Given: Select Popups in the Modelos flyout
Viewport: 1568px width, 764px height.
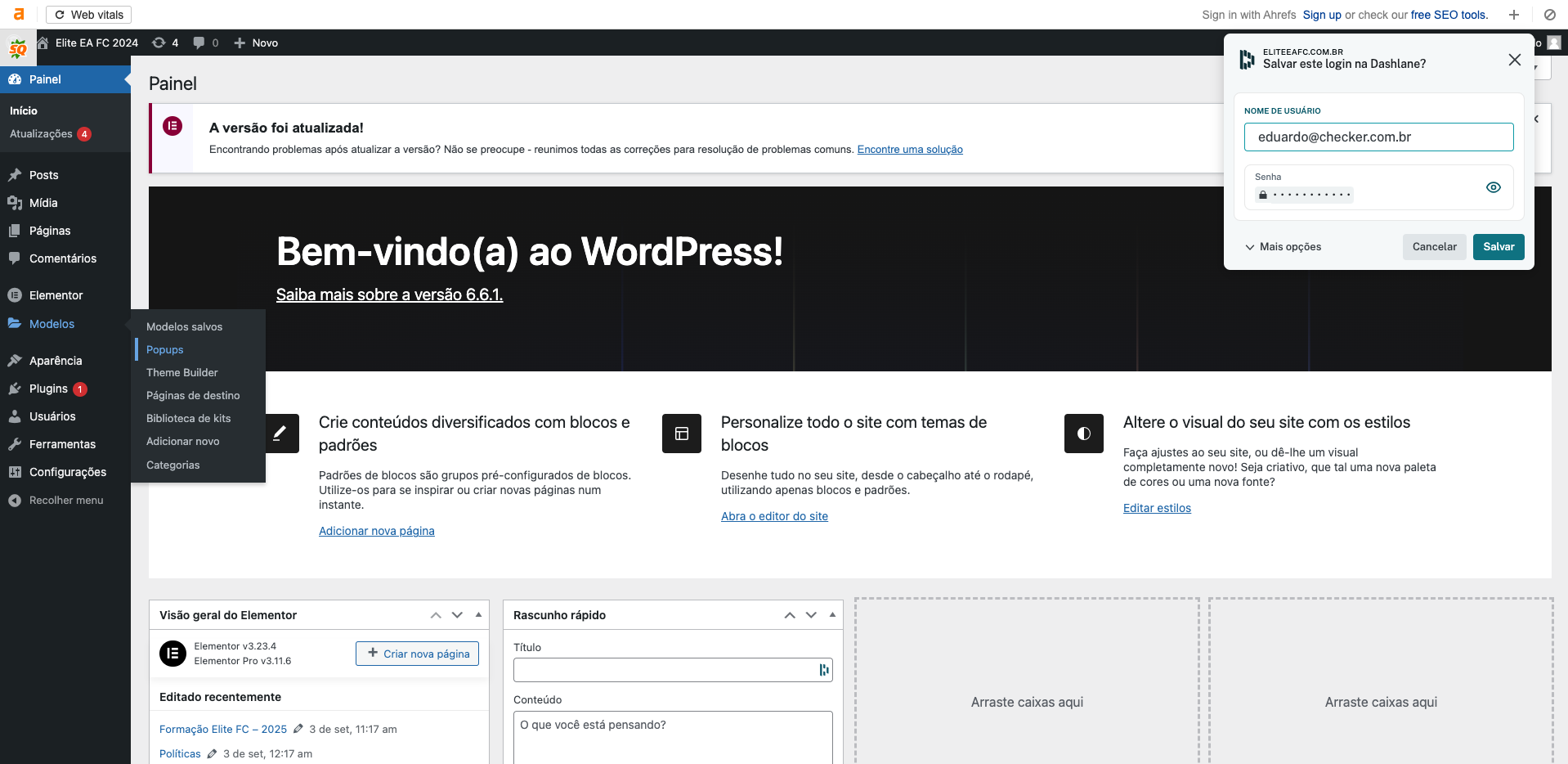Looking at the screenshot, I should click(164, 349).
